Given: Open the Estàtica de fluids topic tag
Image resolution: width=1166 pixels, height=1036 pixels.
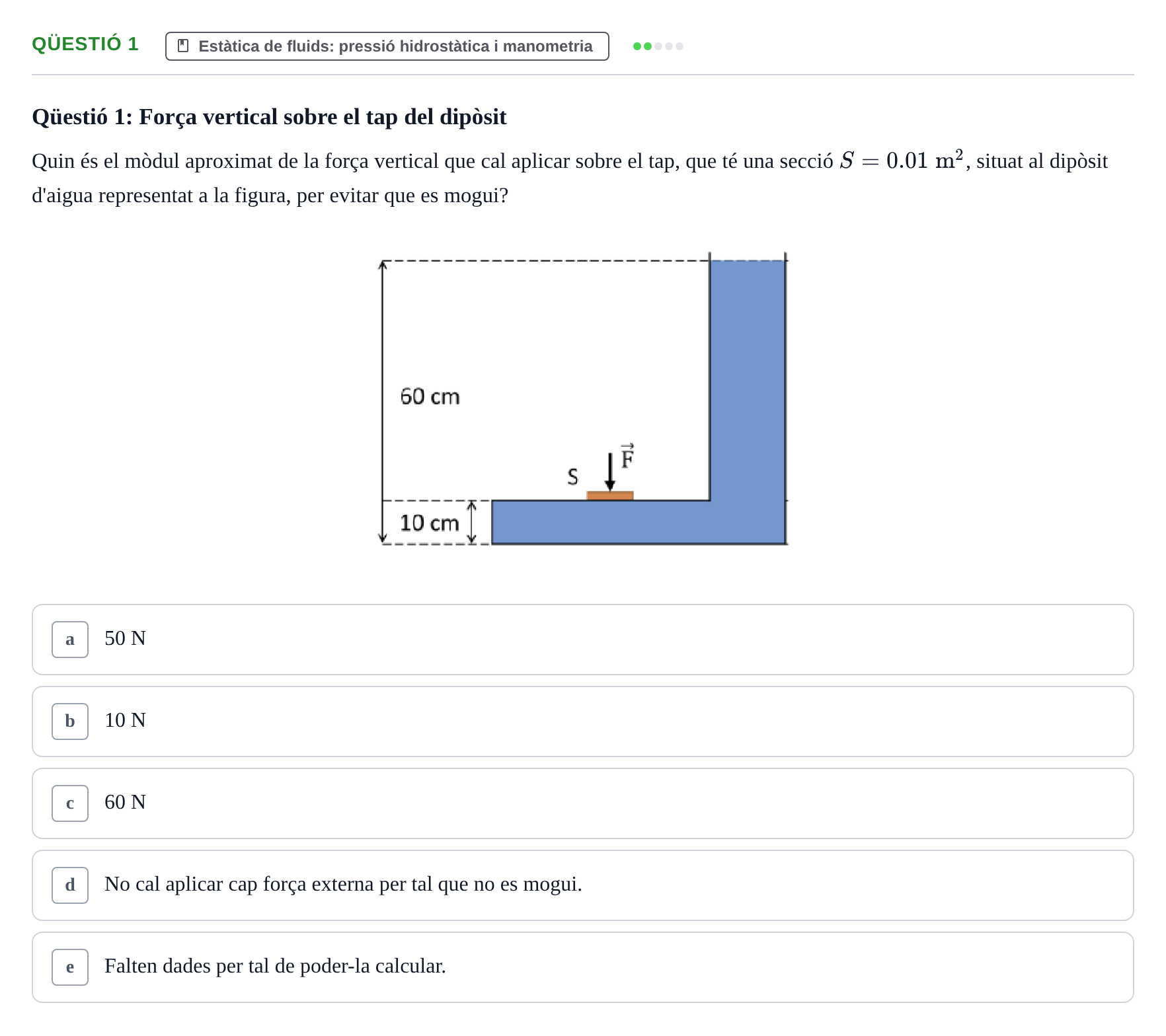Looking at the screenshot, I should coord(387,46).
